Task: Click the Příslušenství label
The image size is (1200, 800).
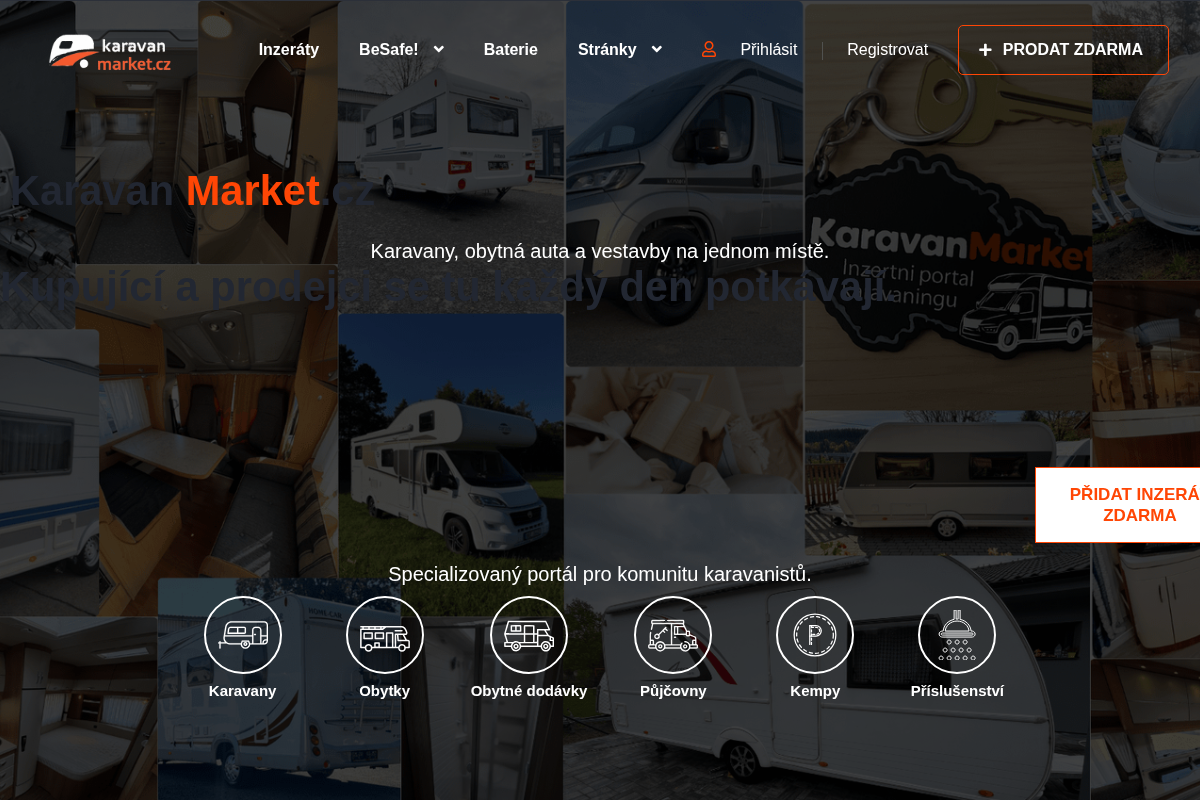Action: (957, 691)
